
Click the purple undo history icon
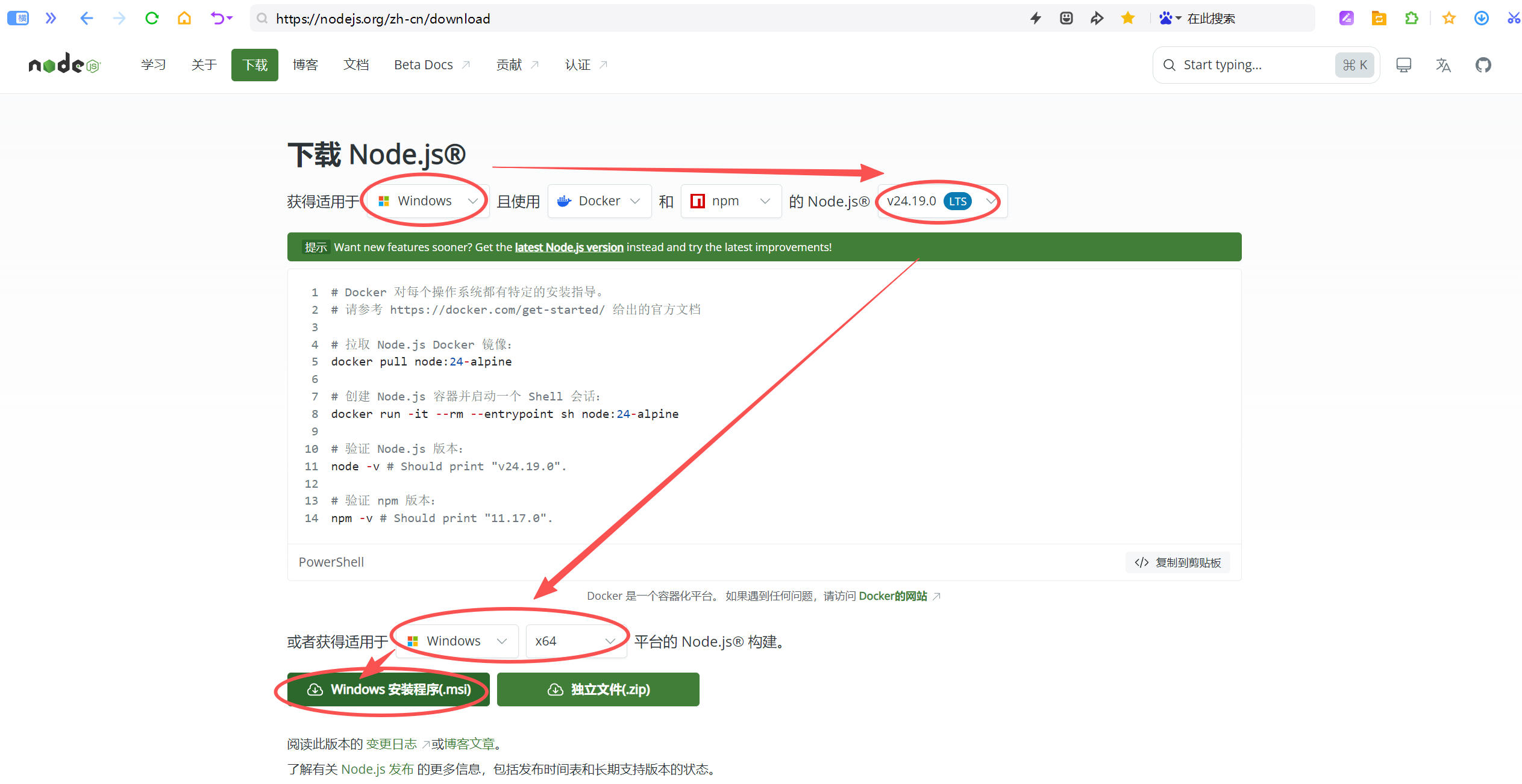pos(221,18)
